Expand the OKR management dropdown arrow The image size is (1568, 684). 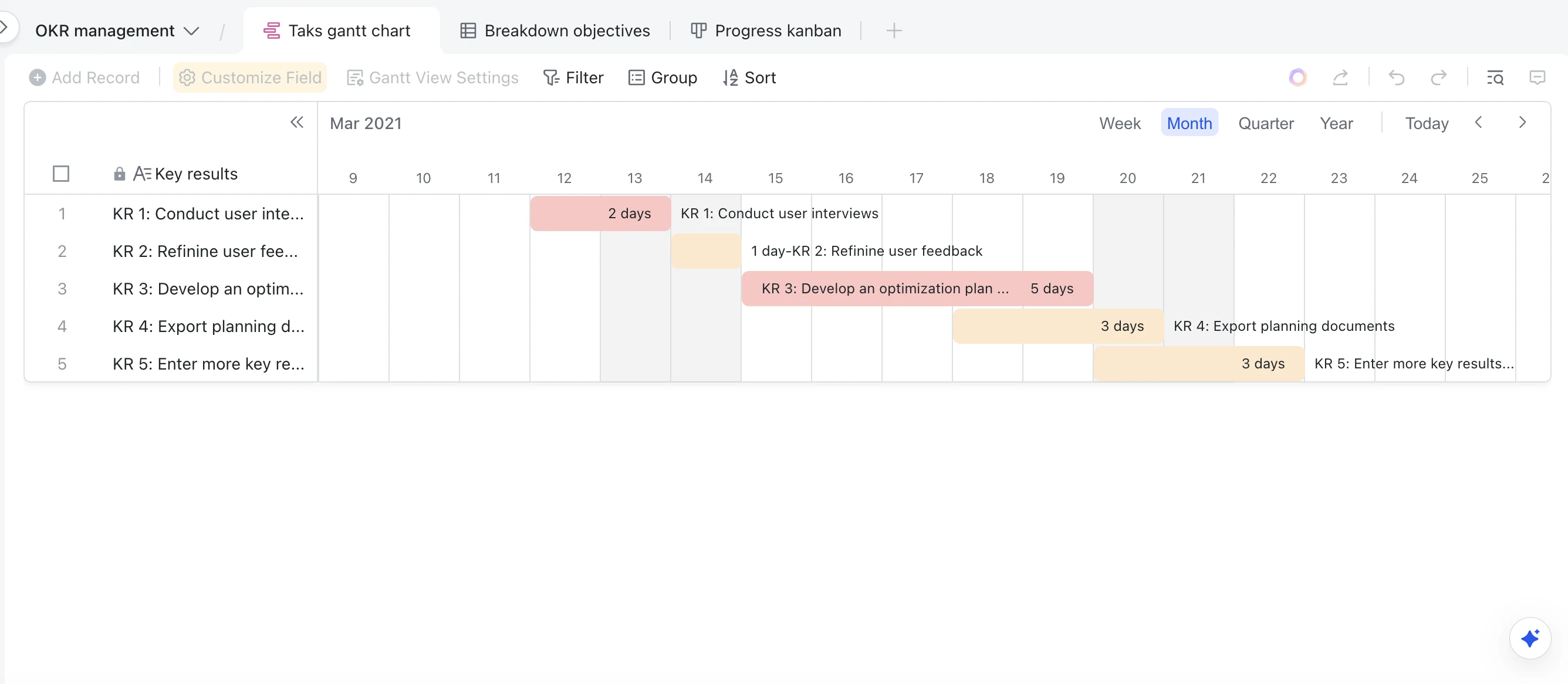click(x=191, y=31)
